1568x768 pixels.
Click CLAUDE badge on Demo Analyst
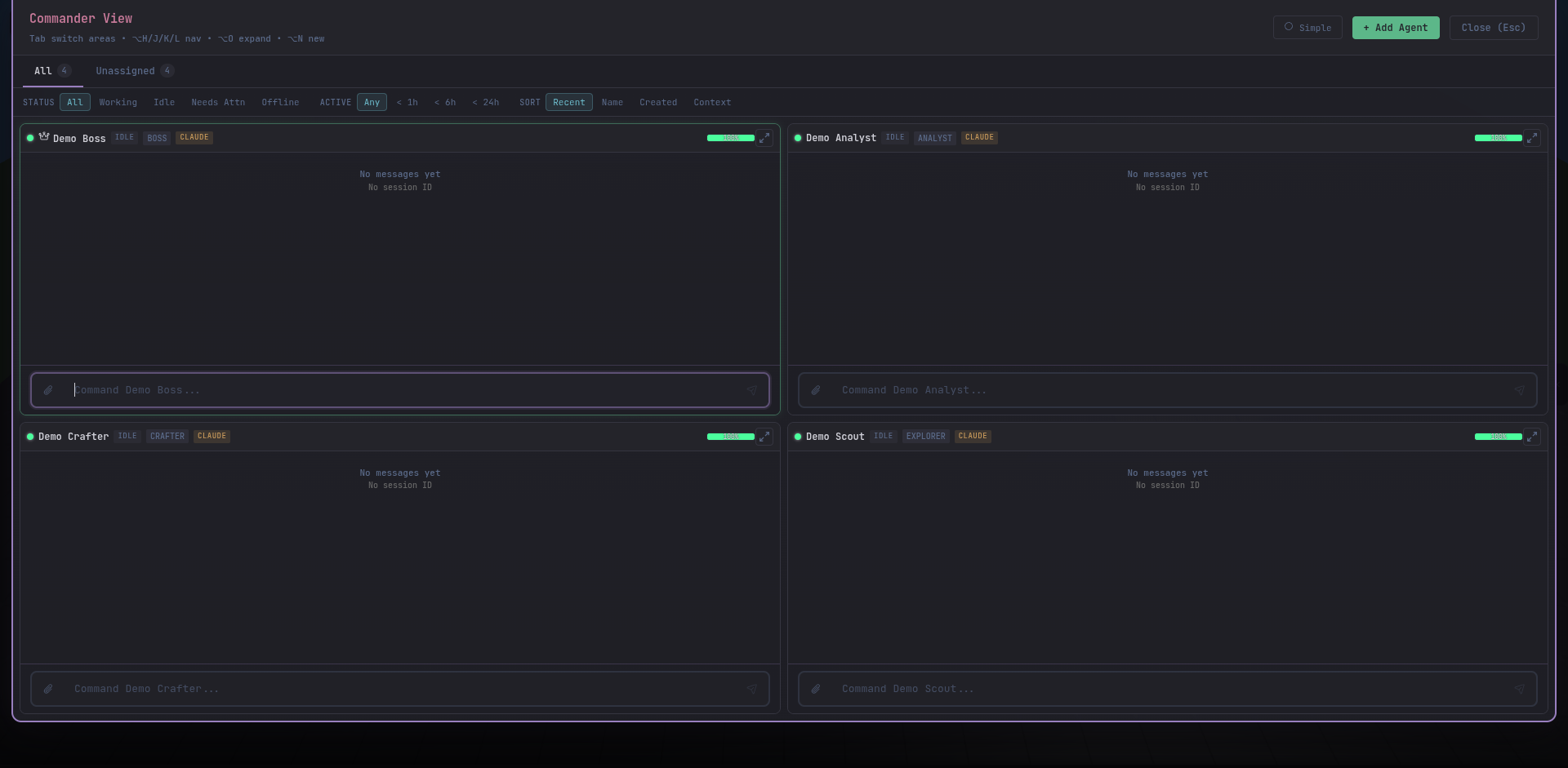tap(979, 138)
